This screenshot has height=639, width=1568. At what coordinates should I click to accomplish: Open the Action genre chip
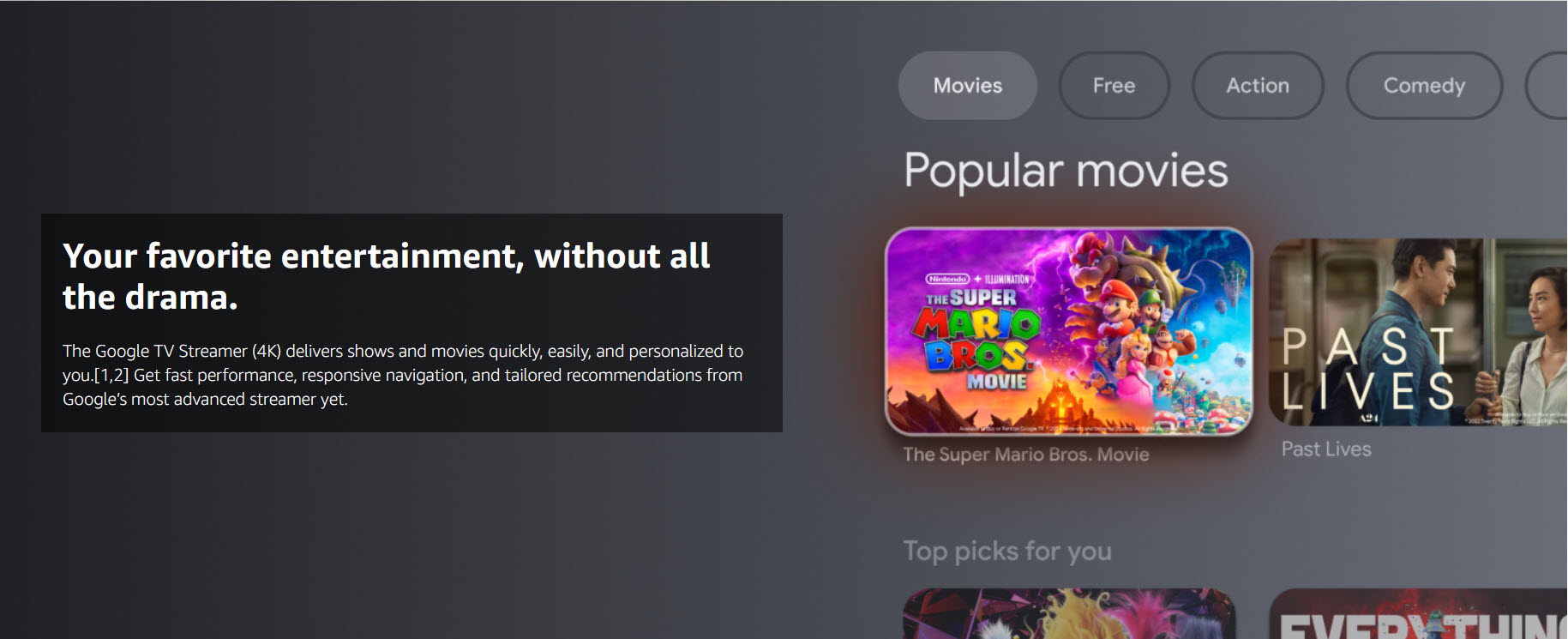tap(1258, 86)
